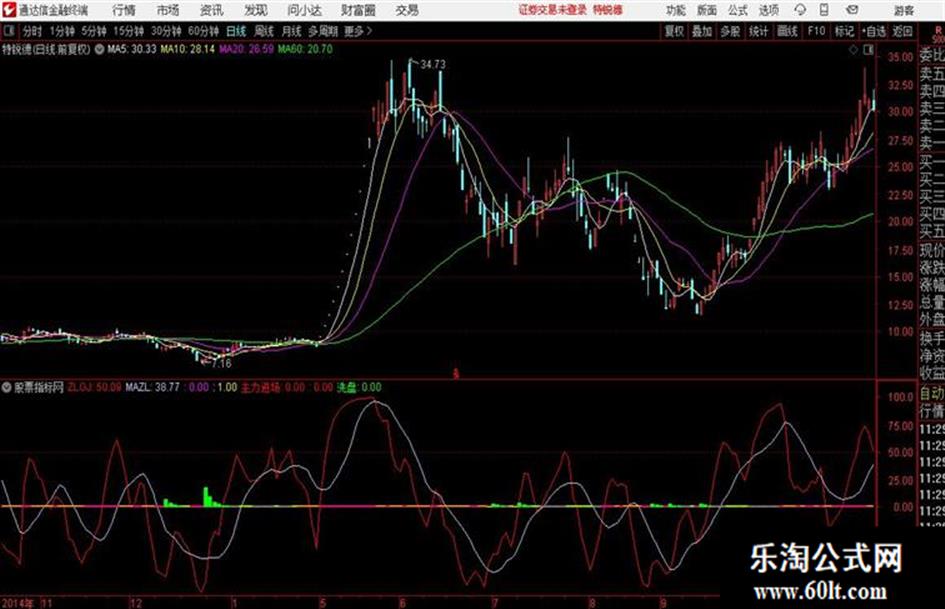
Task: Click the 游客 guest account label
Action: point(904,10)
